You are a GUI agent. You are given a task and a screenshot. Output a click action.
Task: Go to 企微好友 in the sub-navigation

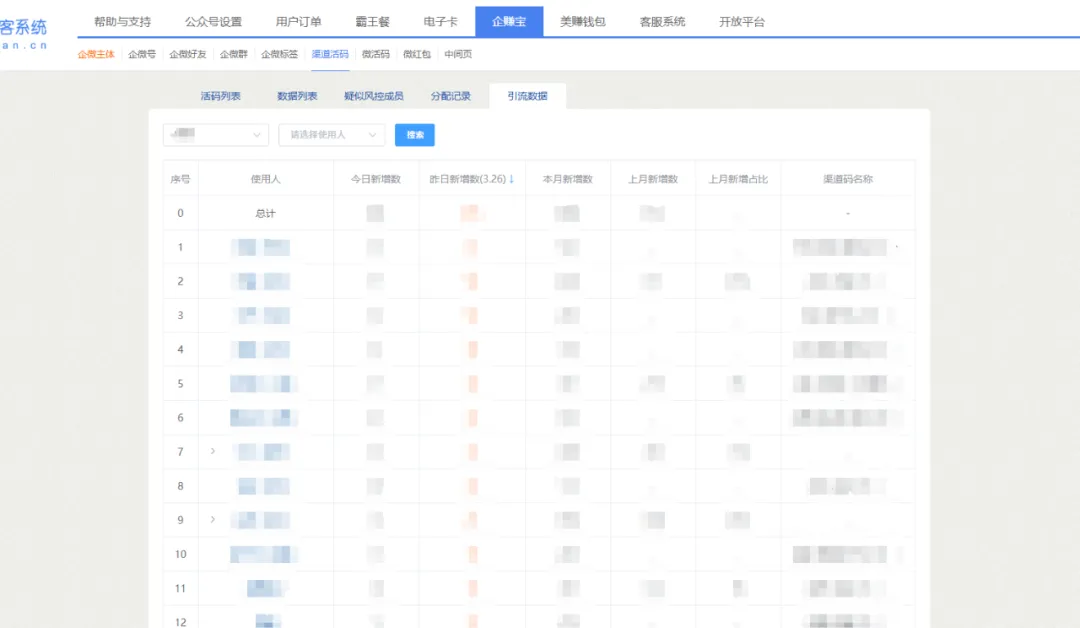[188, 54]
